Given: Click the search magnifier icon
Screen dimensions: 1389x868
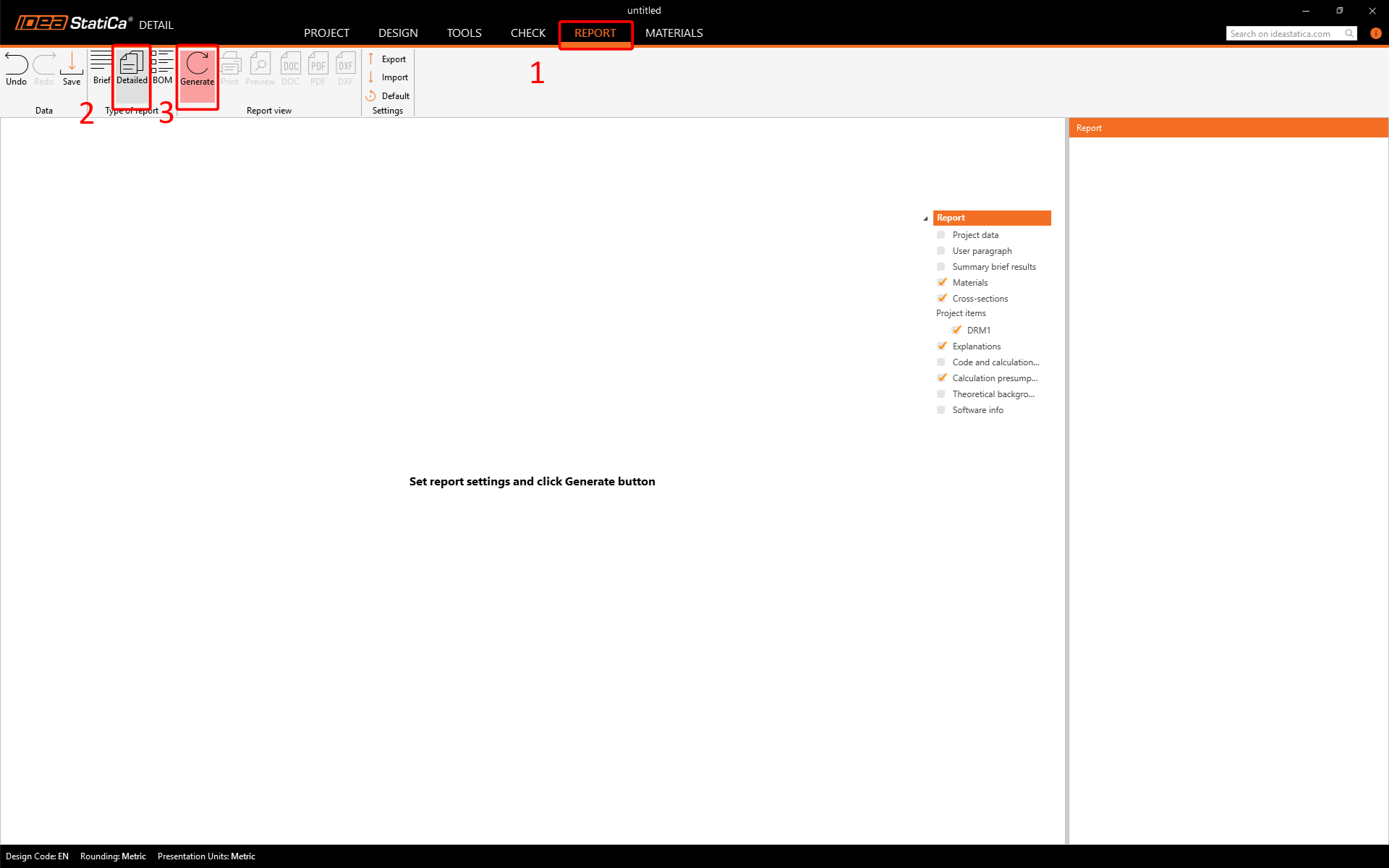Looking at the screenshot, I should (x=1349, y=33).
